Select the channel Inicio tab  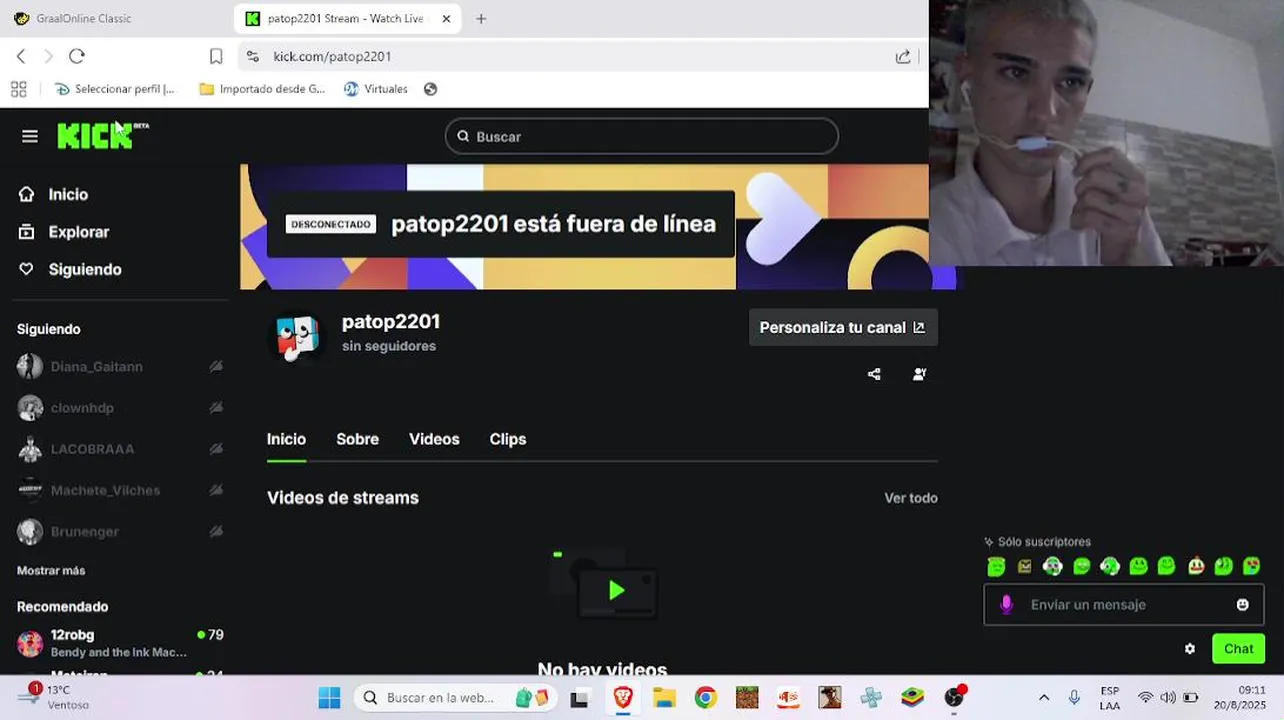tap(286, 439)
